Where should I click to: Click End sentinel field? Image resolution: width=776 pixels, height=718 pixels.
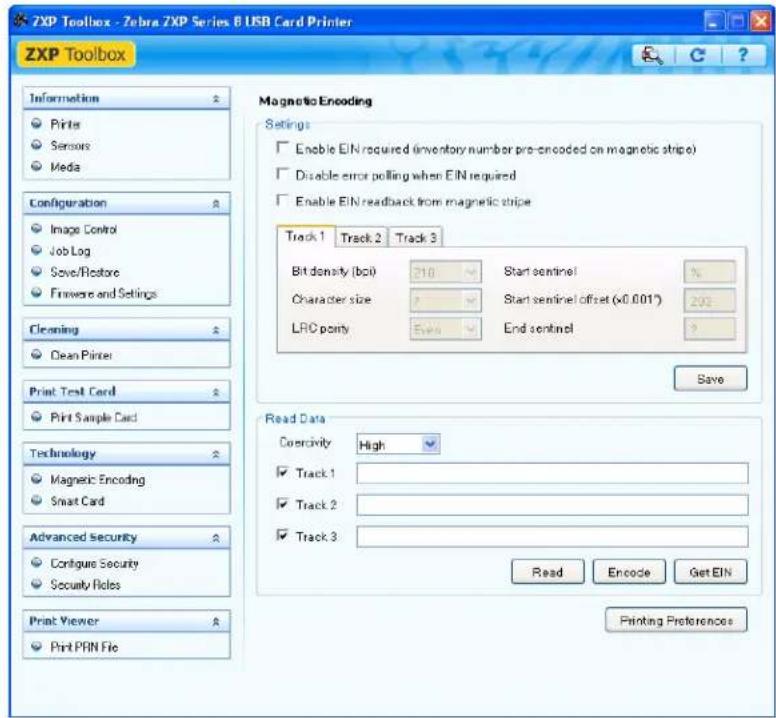(710, 329)
